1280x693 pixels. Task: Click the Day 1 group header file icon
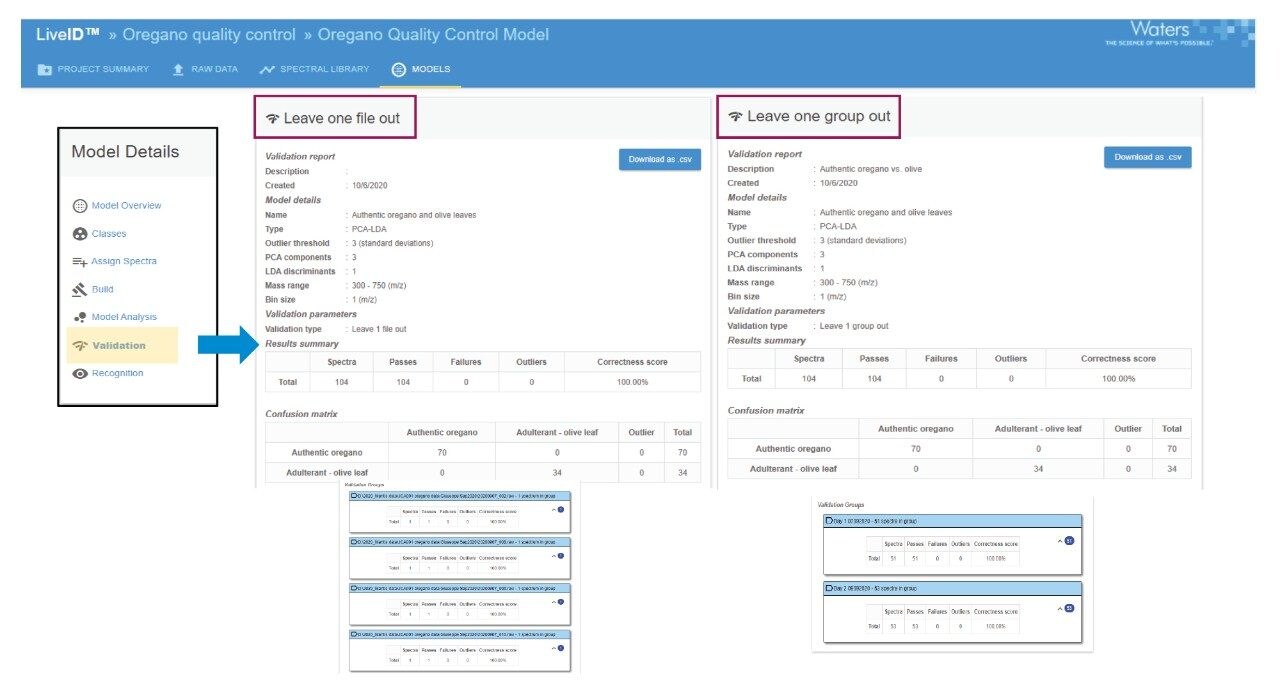coord(829,521)
